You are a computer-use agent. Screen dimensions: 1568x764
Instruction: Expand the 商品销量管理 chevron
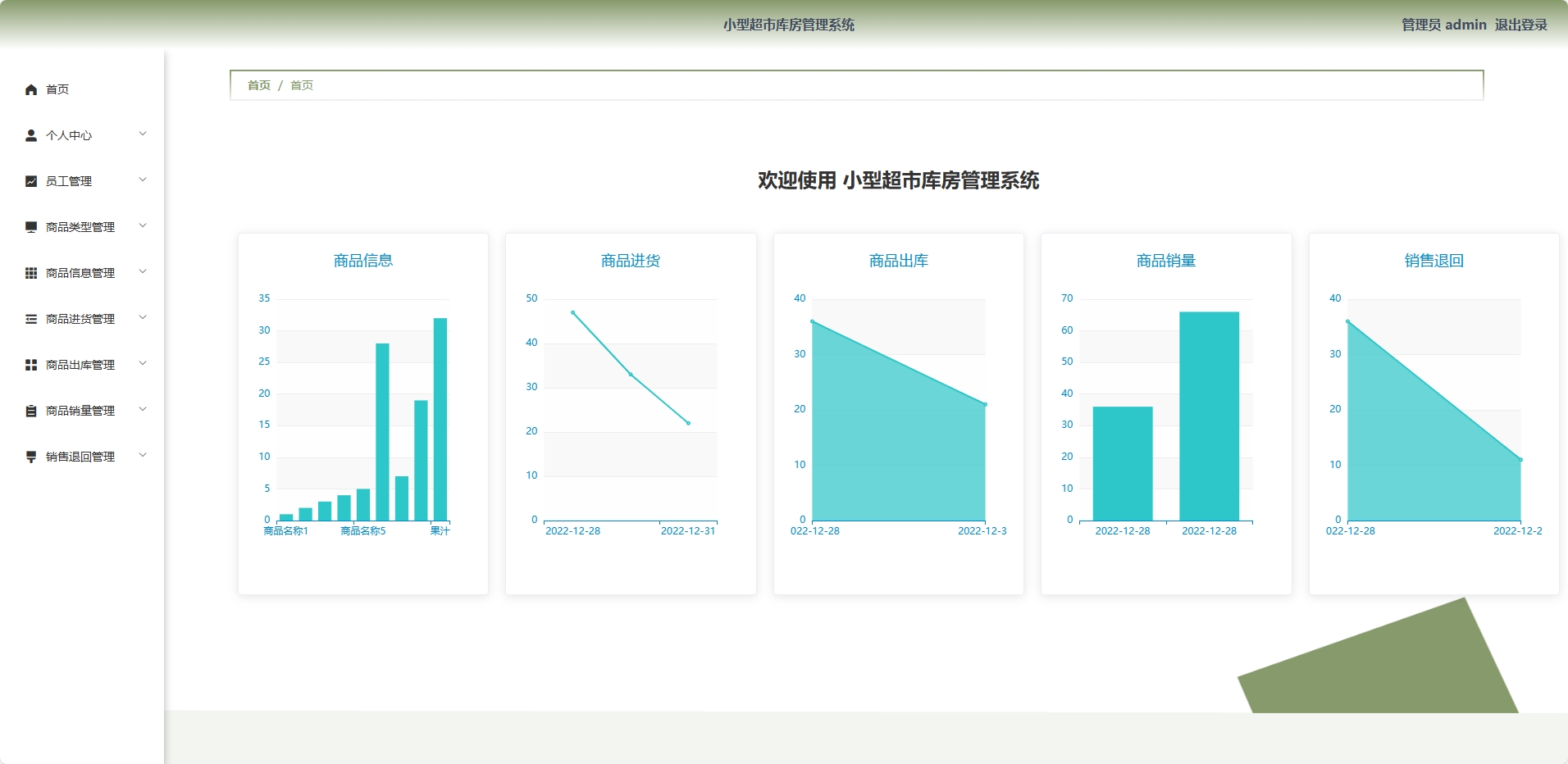tap(143, 410)
